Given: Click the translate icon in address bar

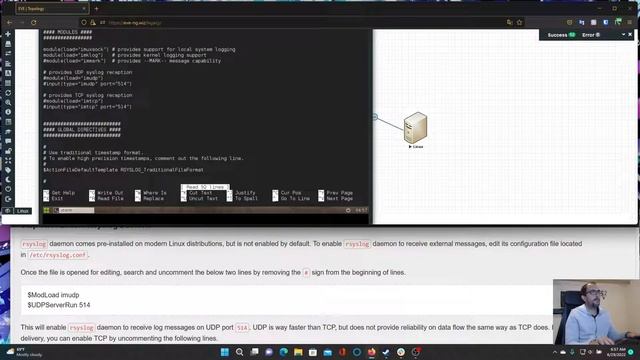Looking at the screenshot, I should point(509,22).
